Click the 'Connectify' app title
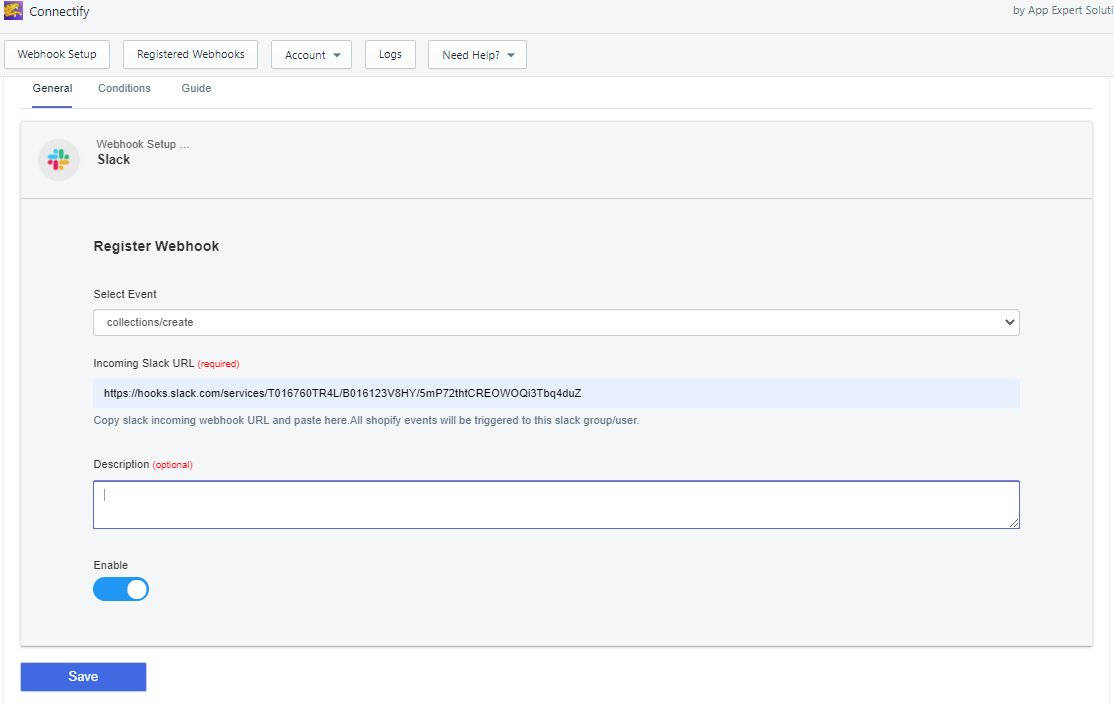Viewport: 1114px width, 705px height. click(60, 11)
